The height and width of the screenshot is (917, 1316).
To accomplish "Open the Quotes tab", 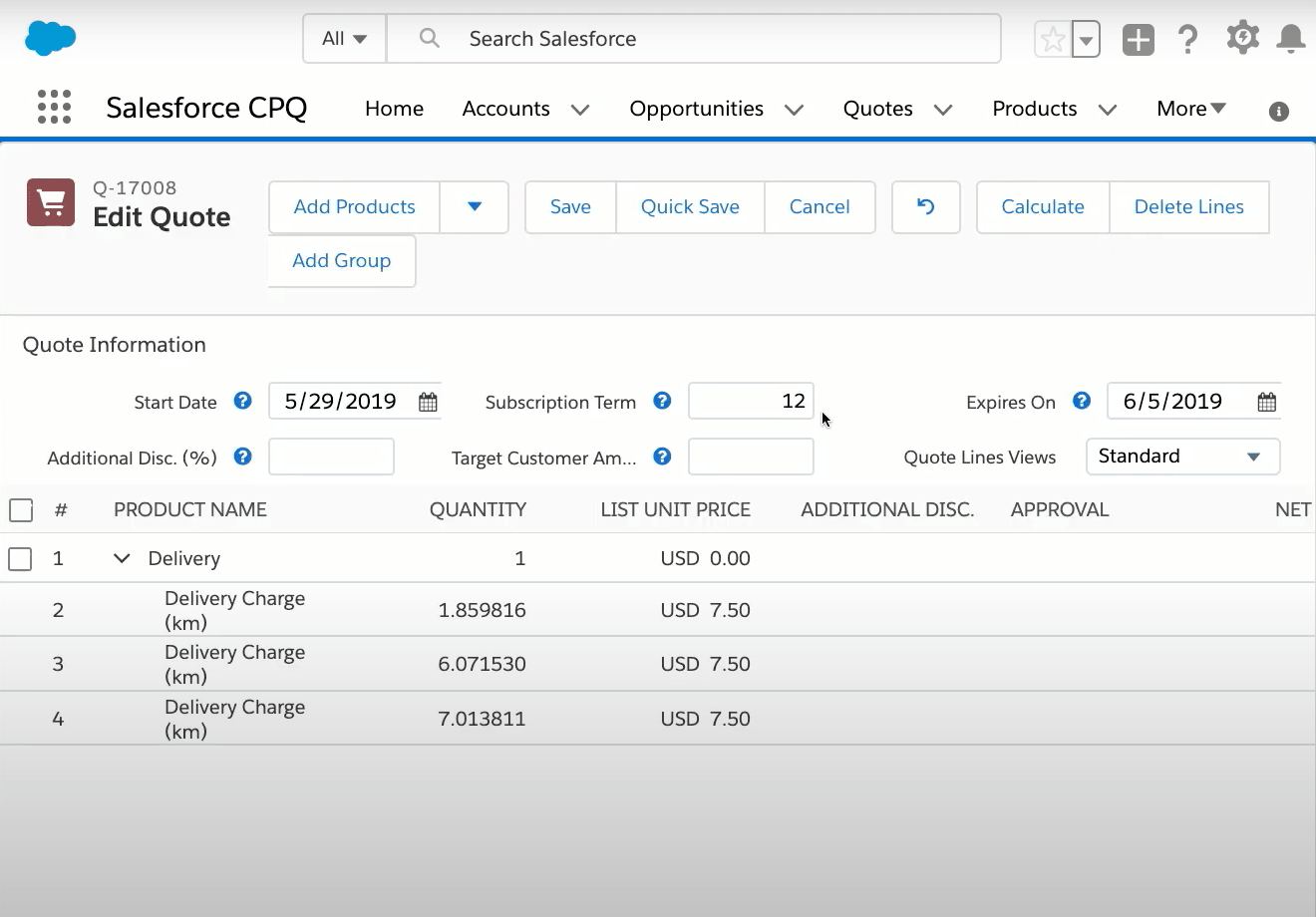I will (877, 109).
